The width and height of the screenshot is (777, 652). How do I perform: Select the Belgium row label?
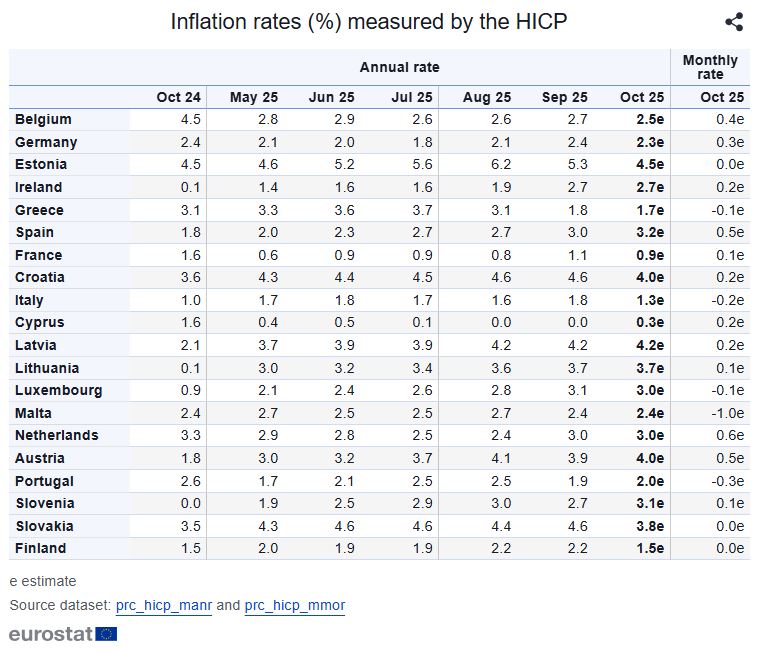tap(44, 120)
